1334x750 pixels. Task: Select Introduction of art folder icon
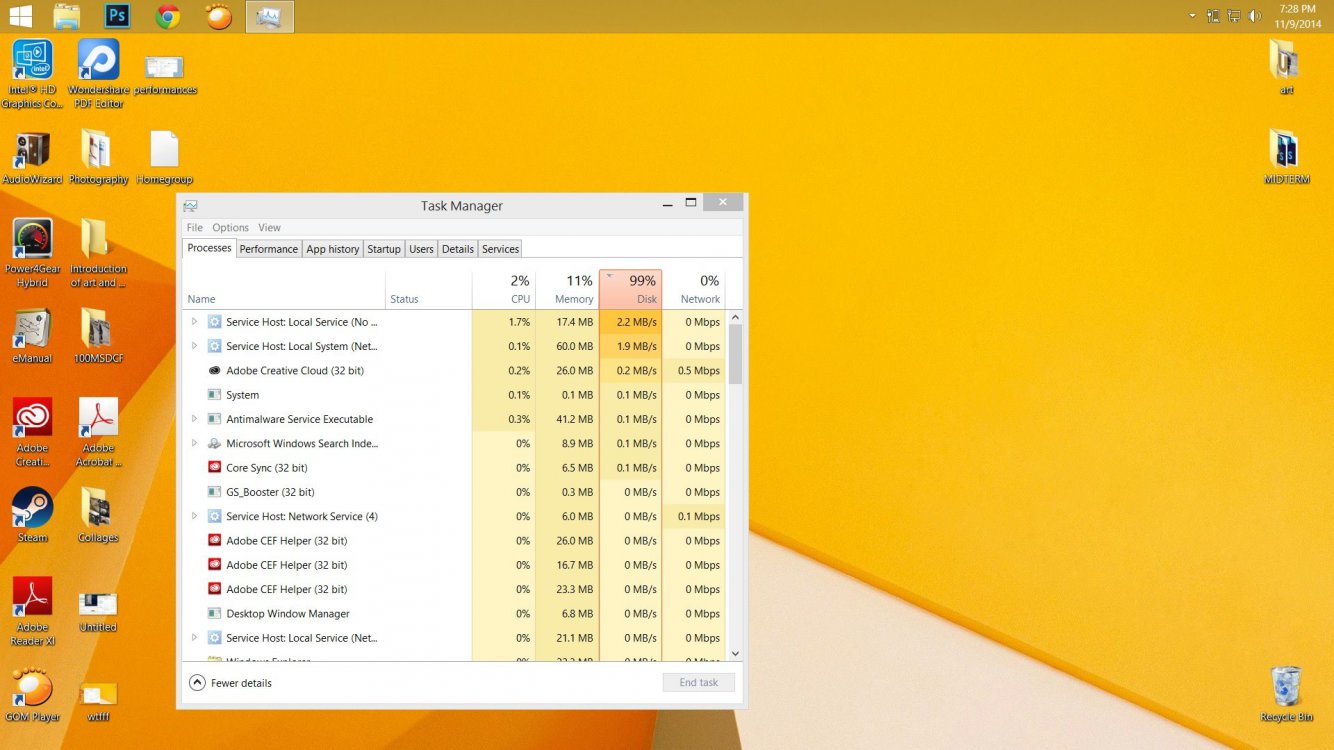click(x=98, y=253)
